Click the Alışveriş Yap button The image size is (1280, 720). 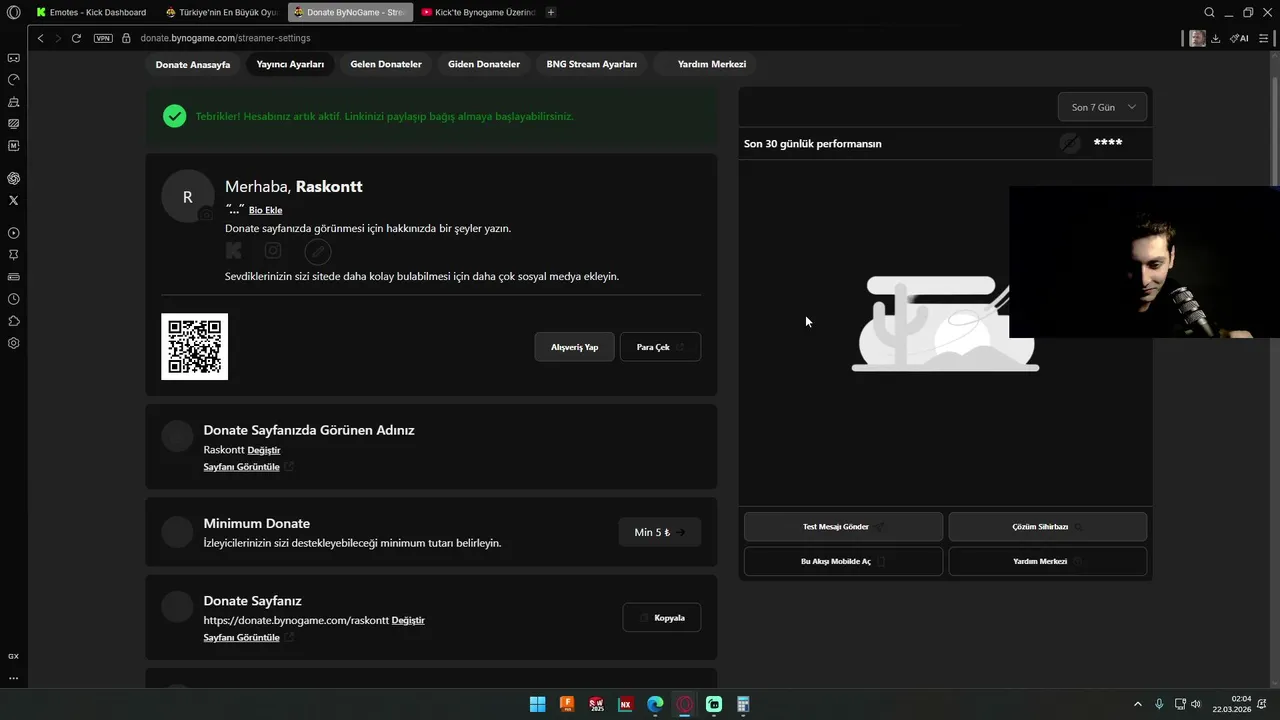pos(575,347)
